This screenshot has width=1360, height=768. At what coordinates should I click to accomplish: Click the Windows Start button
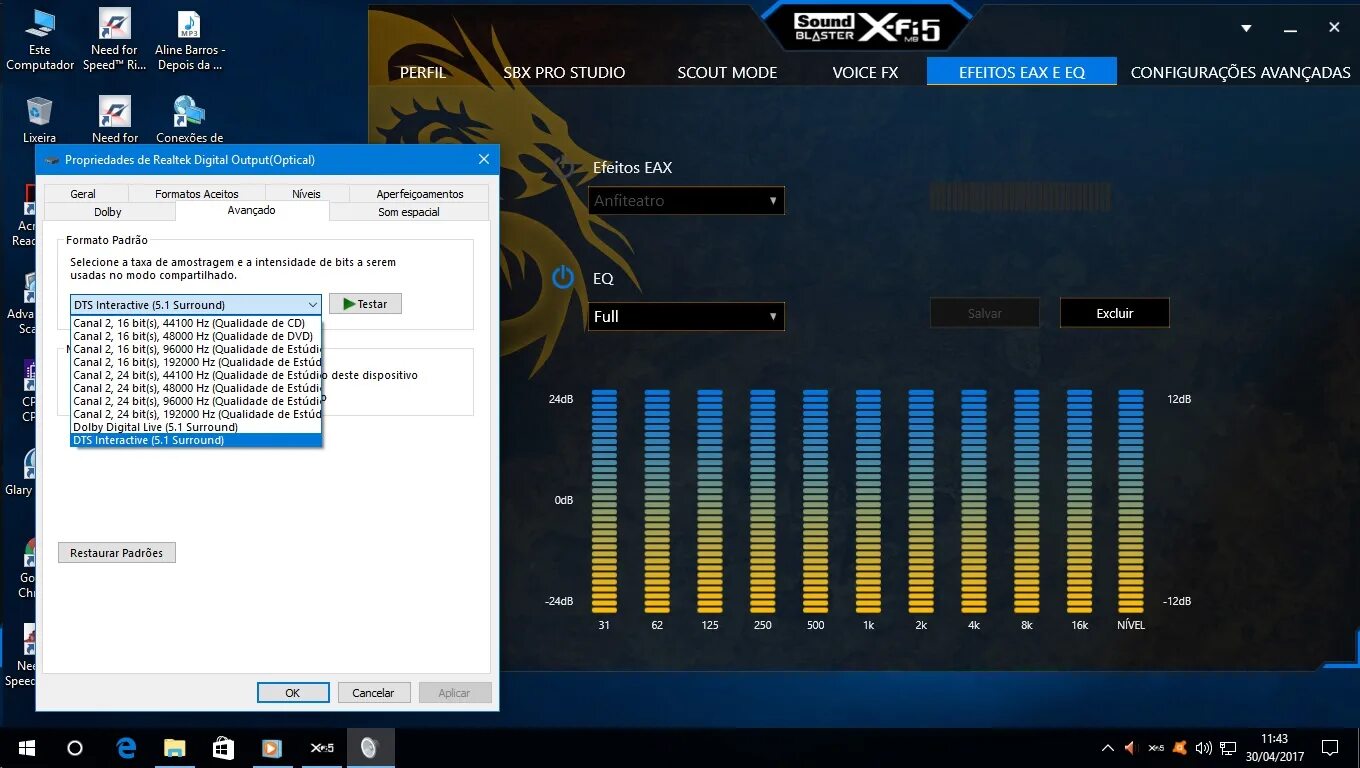(27, 748)
